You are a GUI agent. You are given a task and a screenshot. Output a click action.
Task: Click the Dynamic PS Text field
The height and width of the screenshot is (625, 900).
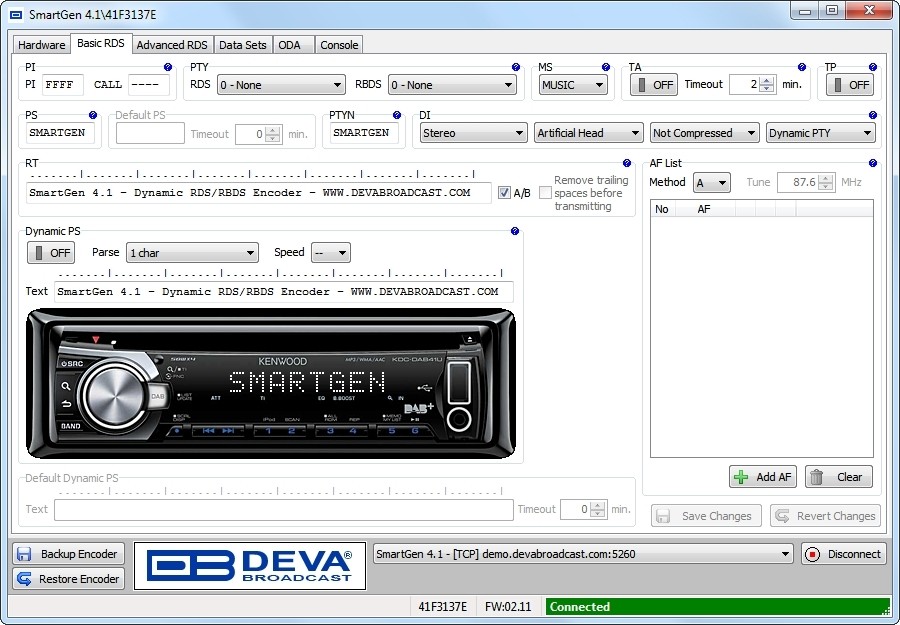click(x=284, y=292)
